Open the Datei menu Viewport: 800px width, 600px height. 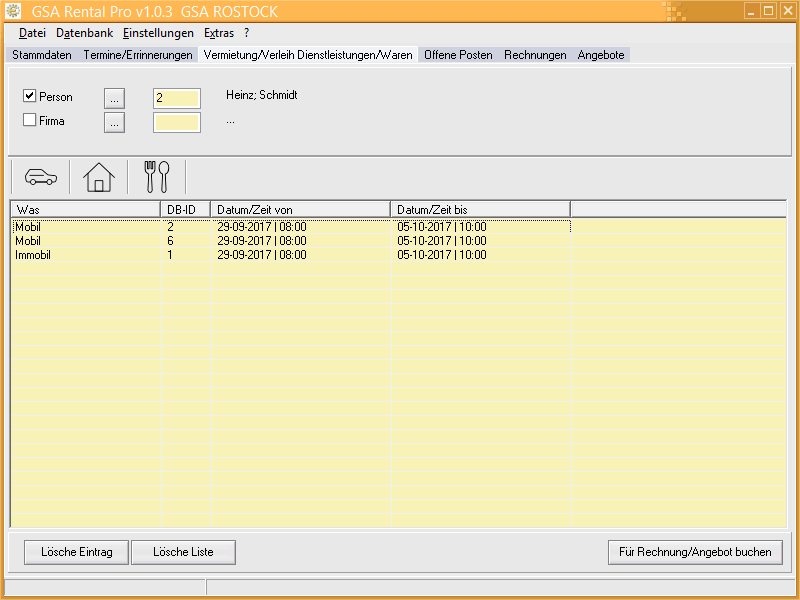tap(32, 33)
